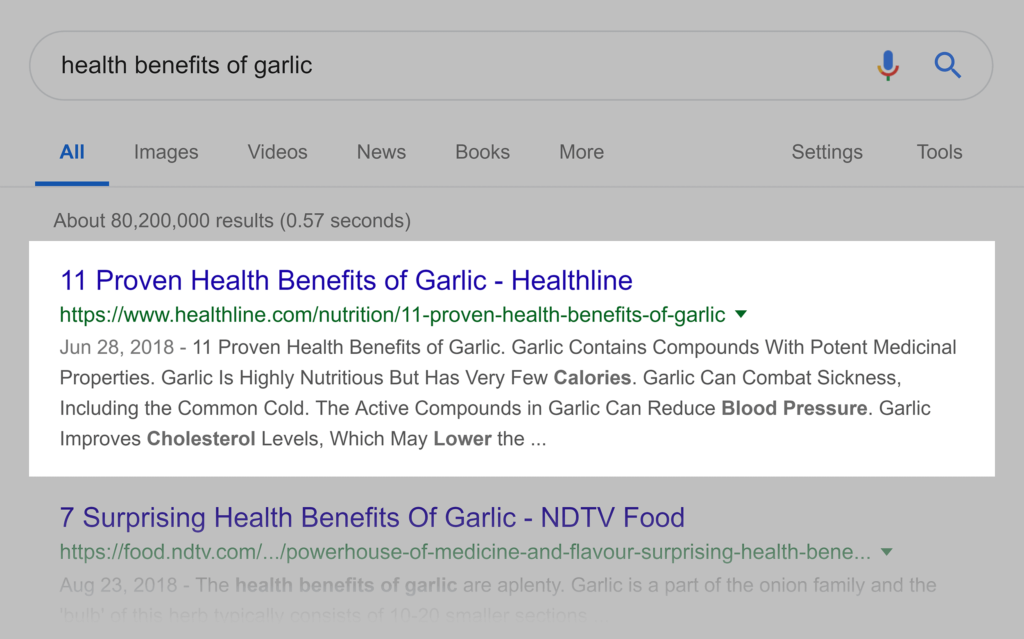
Task: Expand the dropdown arrow beside NDTV Food URL
Action: click(x=889, y=551)
